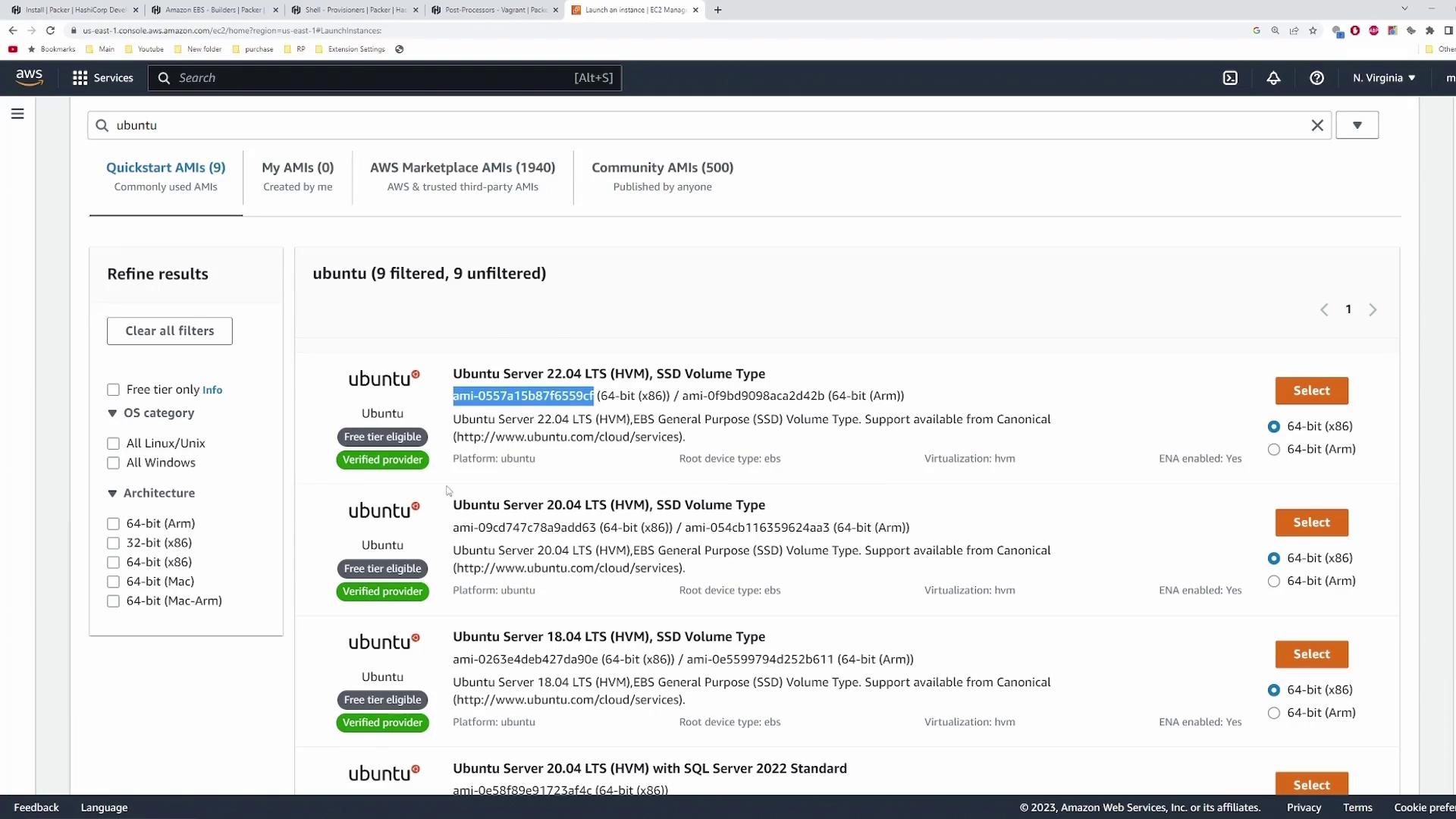Open notifications bell icon
This screenshot has height=819, width=1456.
1273,78
